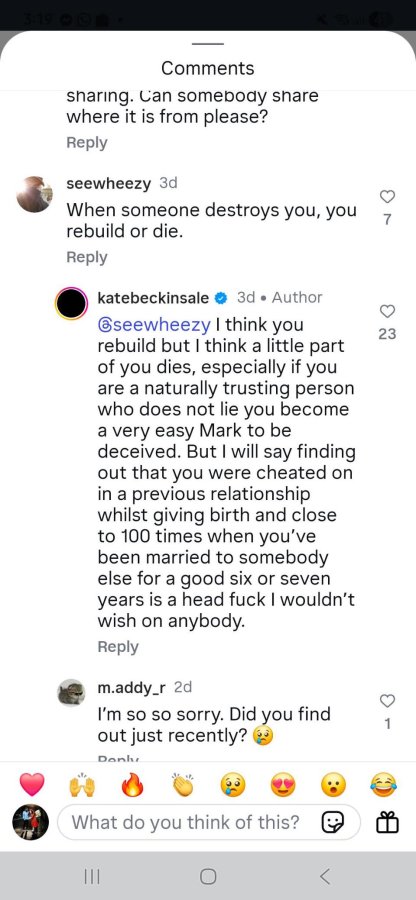Screen dimensions: 416x900
Task: Open the gift icon beside comment field
Action: (387, 823)
